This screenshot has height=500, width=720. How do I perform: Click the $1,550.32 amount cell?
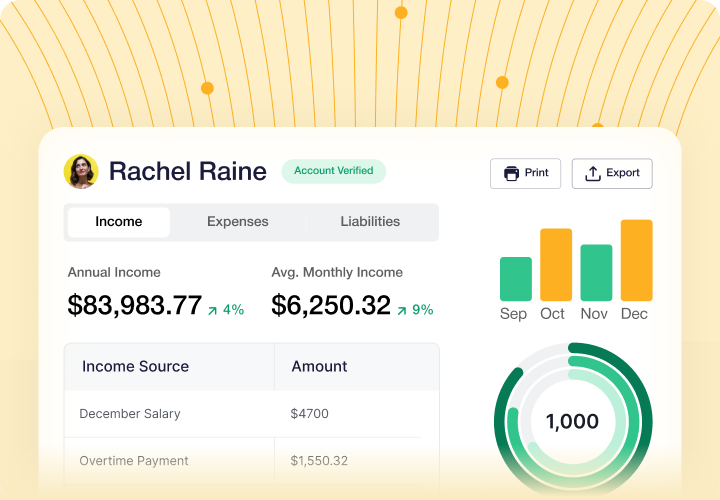[x=319, y=461]
